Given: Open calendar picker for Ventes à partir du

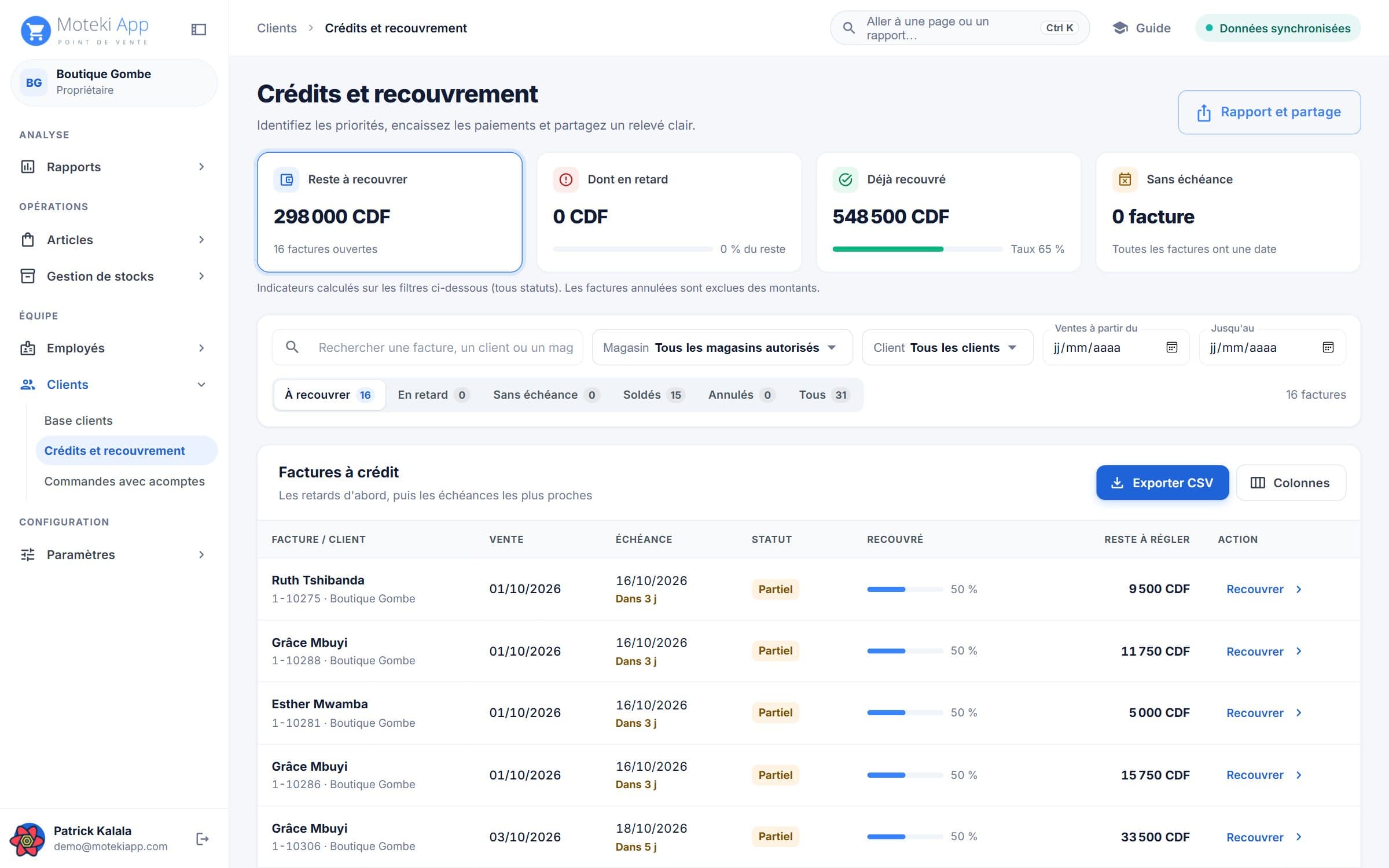Looking at the screenshot, I should 1172,347.
